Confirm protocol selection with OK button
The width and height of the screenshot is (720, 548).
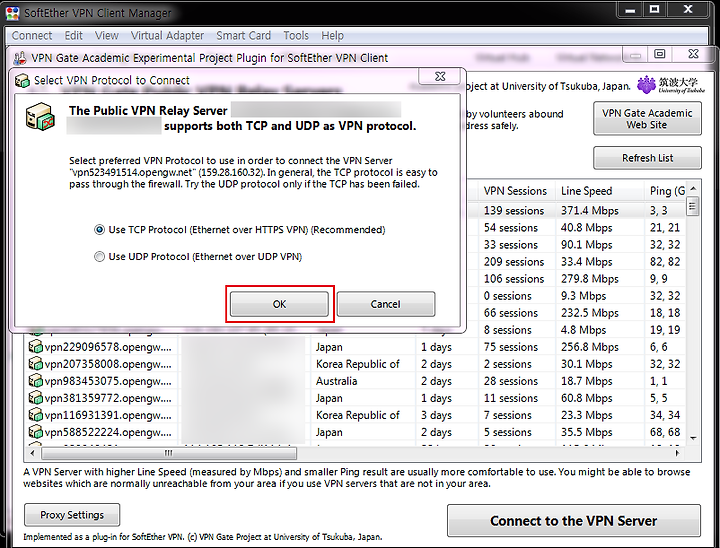279,304
